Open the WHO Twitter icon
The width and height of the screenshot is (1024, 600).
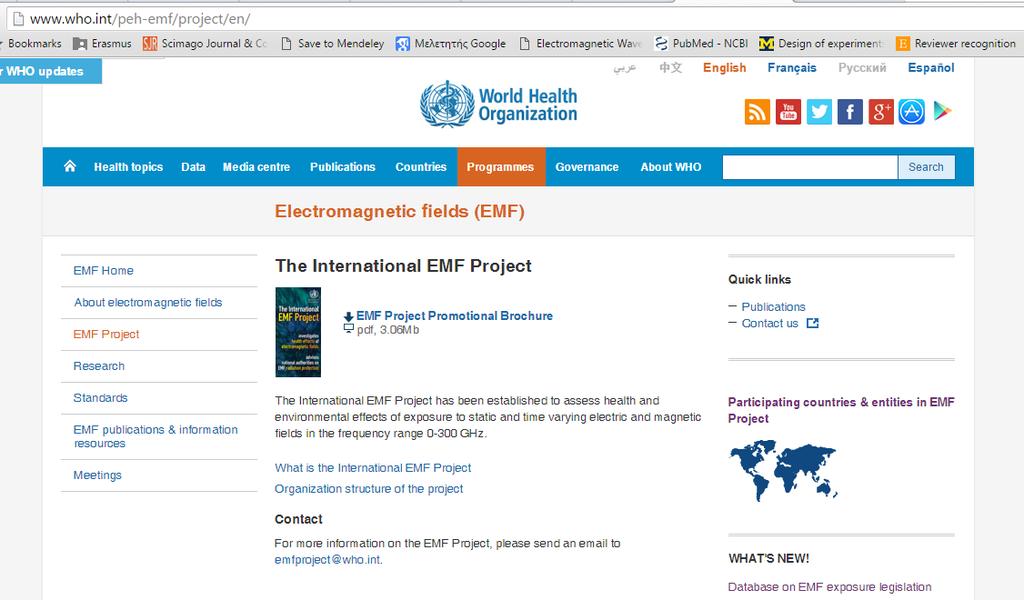819,112
